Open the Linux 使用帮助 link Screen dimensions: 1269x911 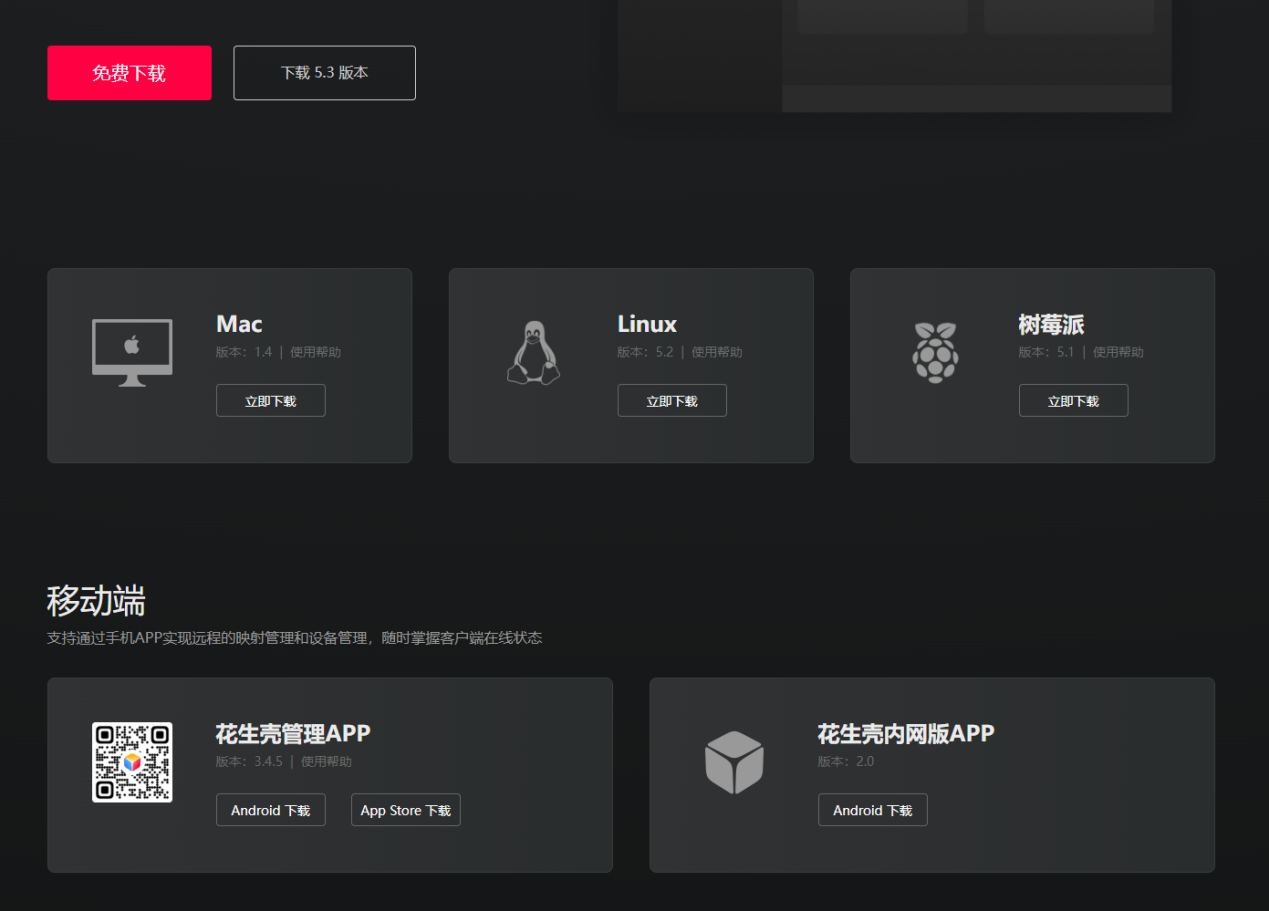[x=717, y=352]
